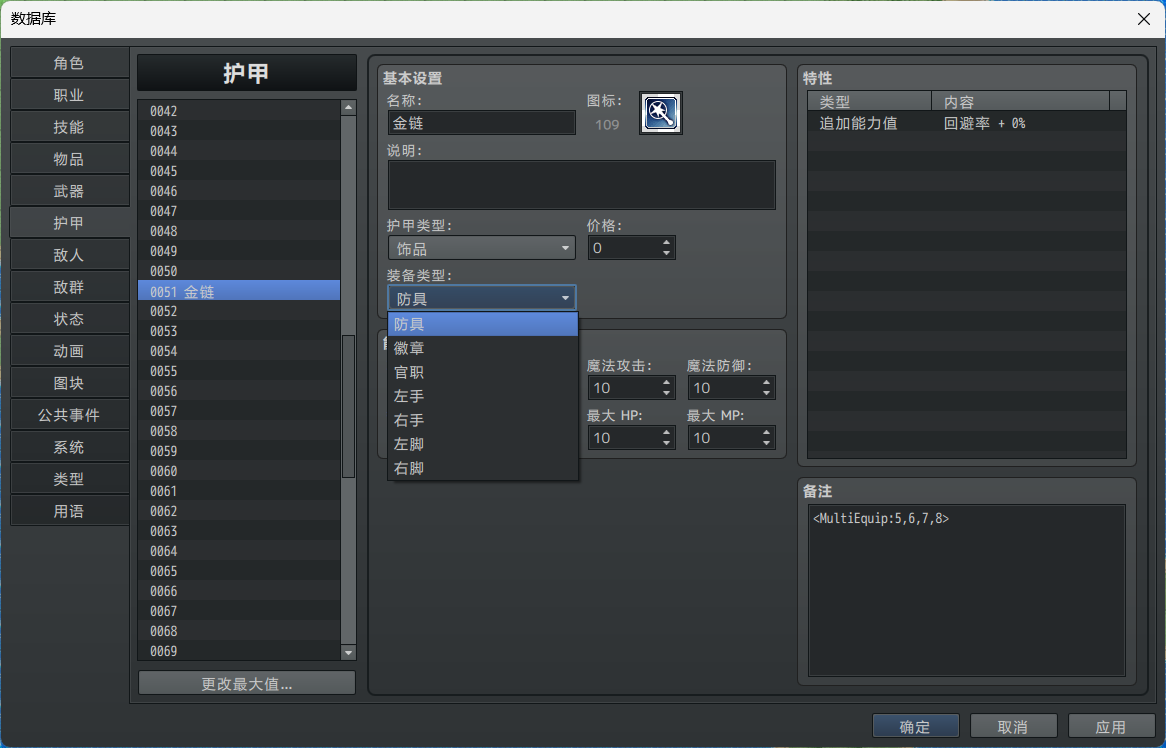Go to the 武器 tab

point(69,191)
